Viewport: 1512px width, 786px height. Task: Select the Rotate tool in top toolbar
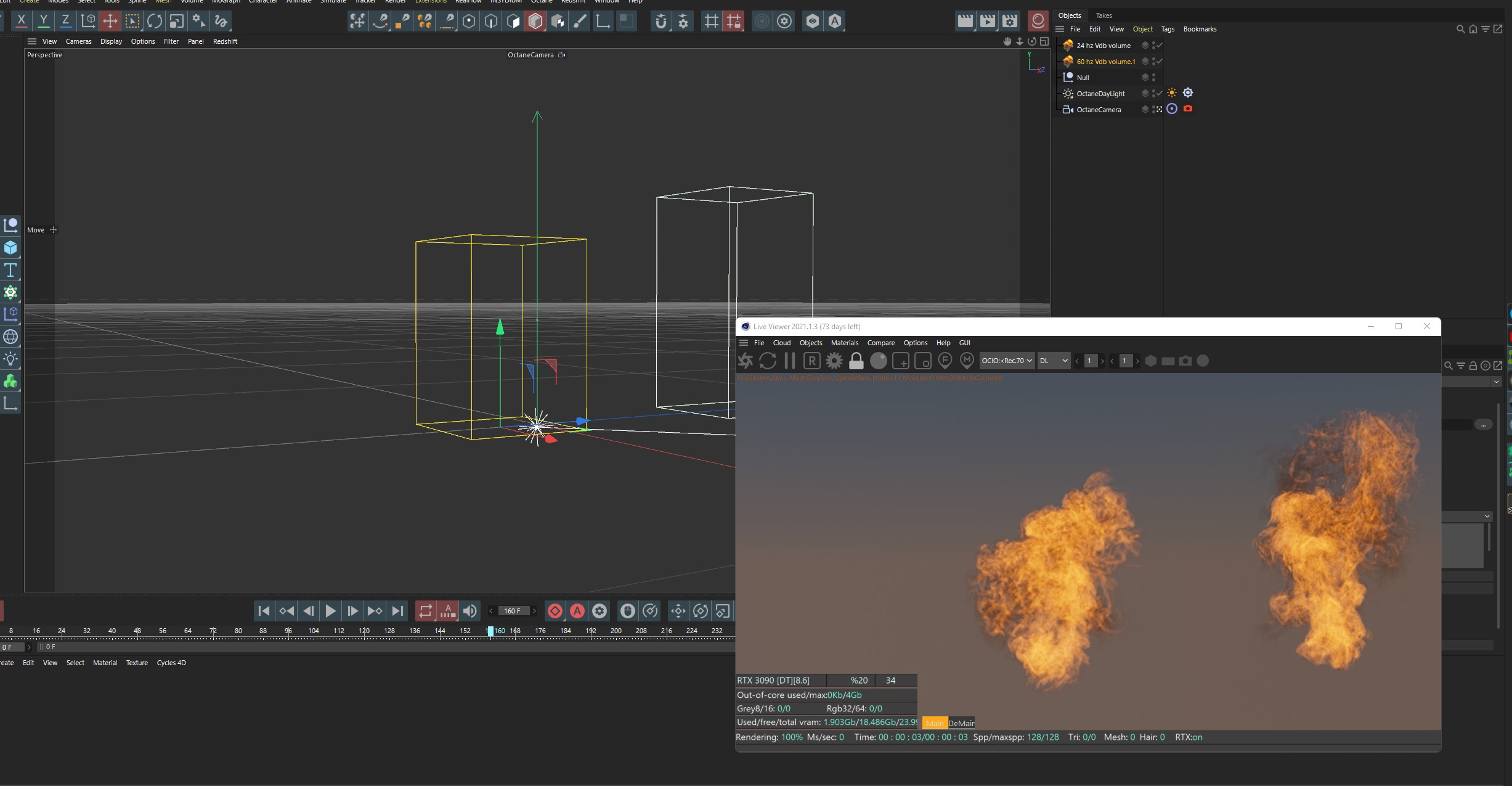click(x=155, y=21)
